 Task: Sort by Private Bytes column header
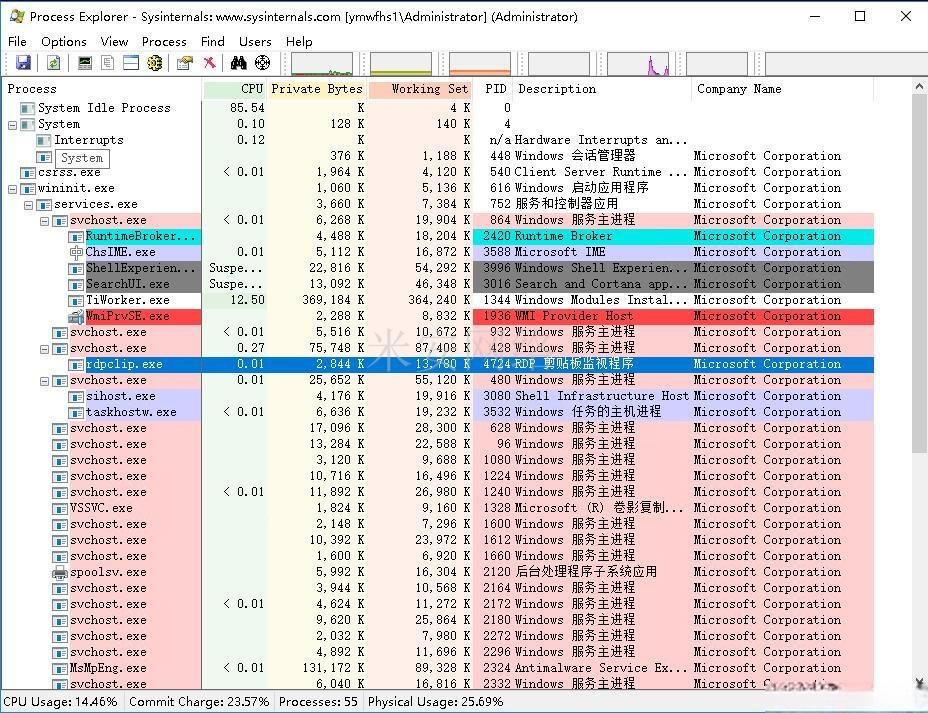coord(317,89)
